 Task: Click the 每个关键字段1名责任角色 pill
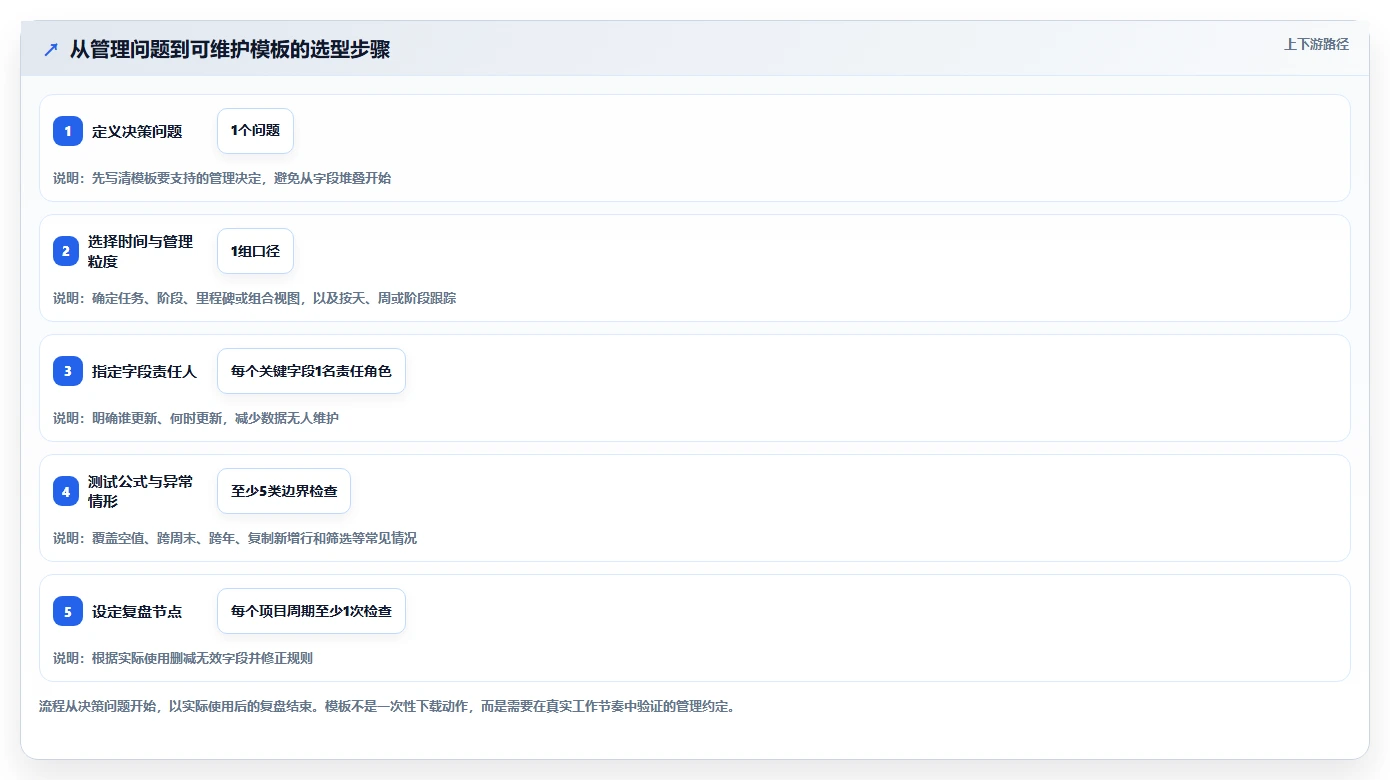tap(311, 371)
